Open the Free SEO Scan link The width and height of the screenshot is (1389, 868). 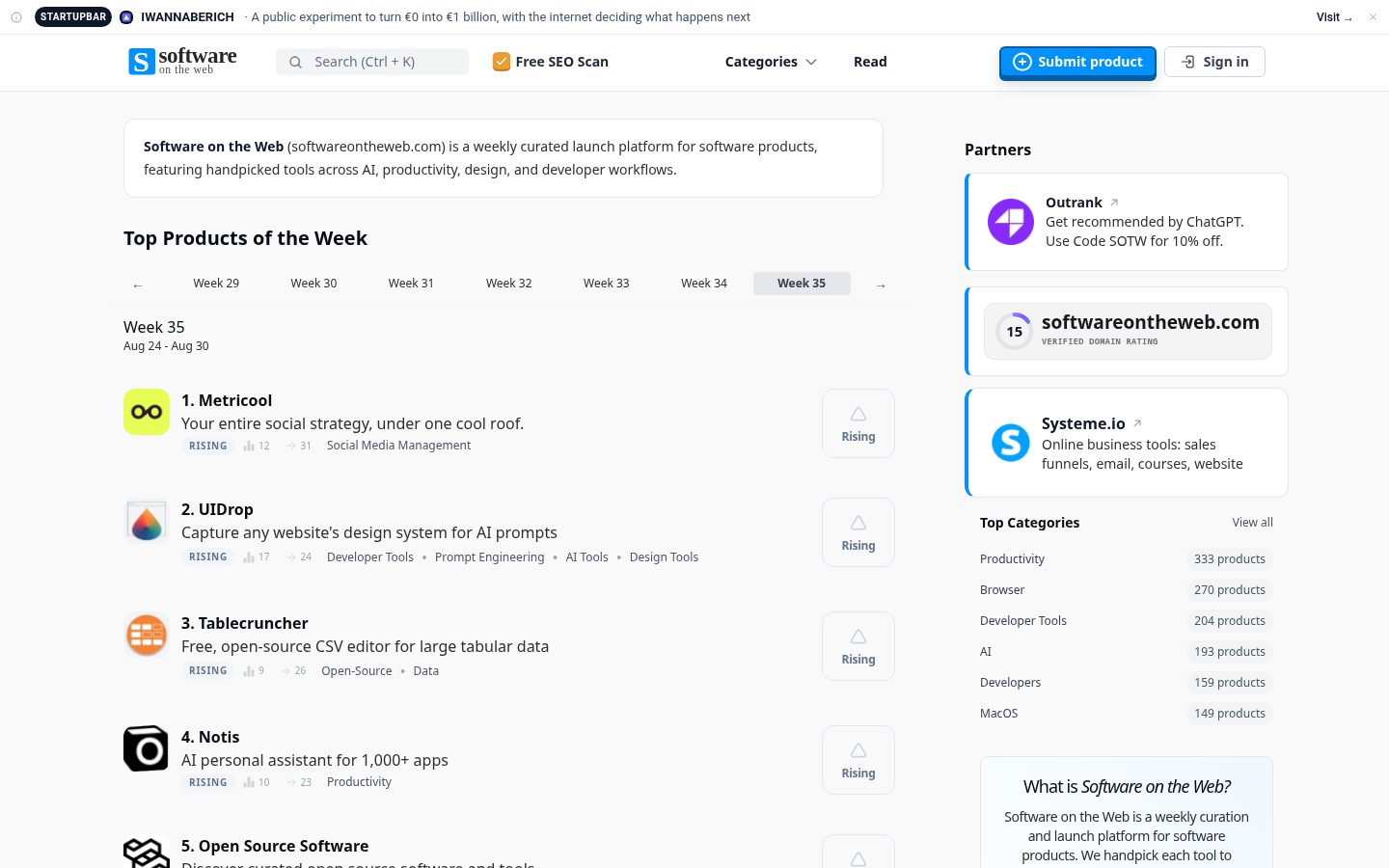click(551, 62)
